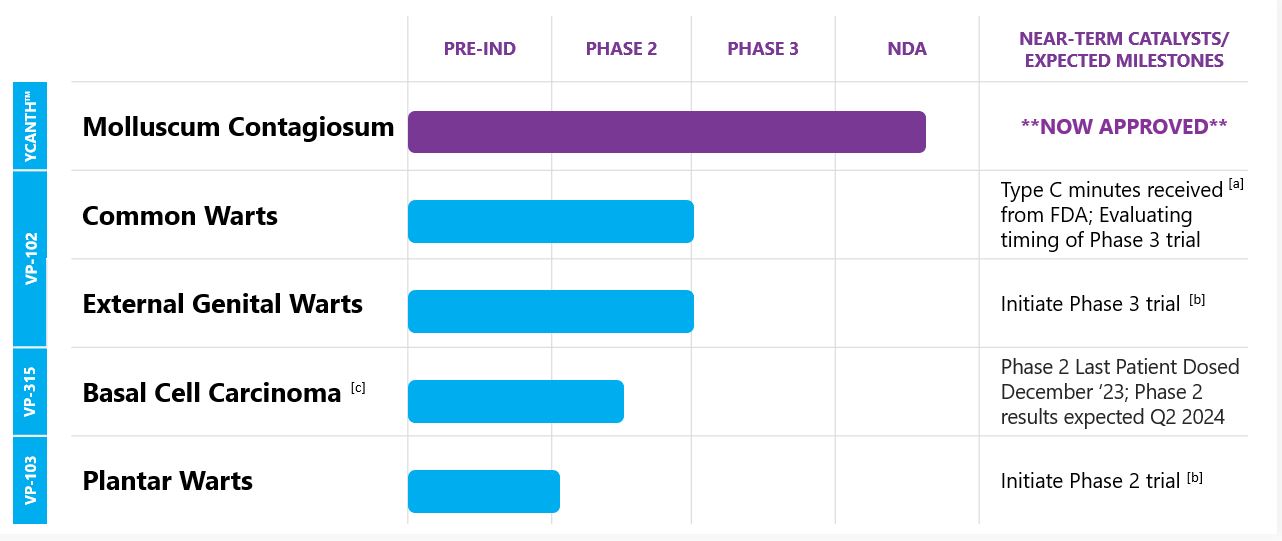Image resolution: width=1282 pixels, height=541 pixels.
Task: Click the External Genital Warts progress bar
Action: pyautogui.click(x=550, y=311)
